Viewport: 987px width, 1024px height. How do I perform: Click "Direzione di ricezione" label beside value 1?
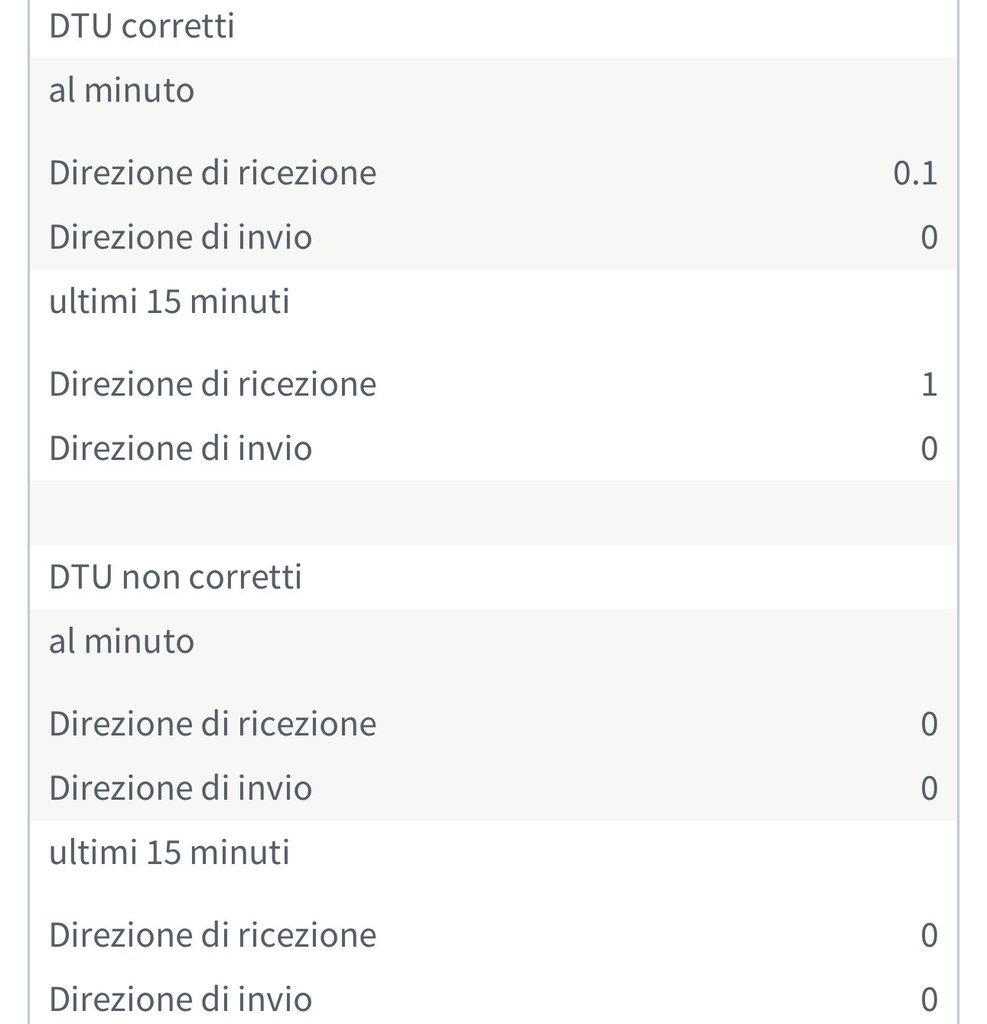(x=213, y=384)
